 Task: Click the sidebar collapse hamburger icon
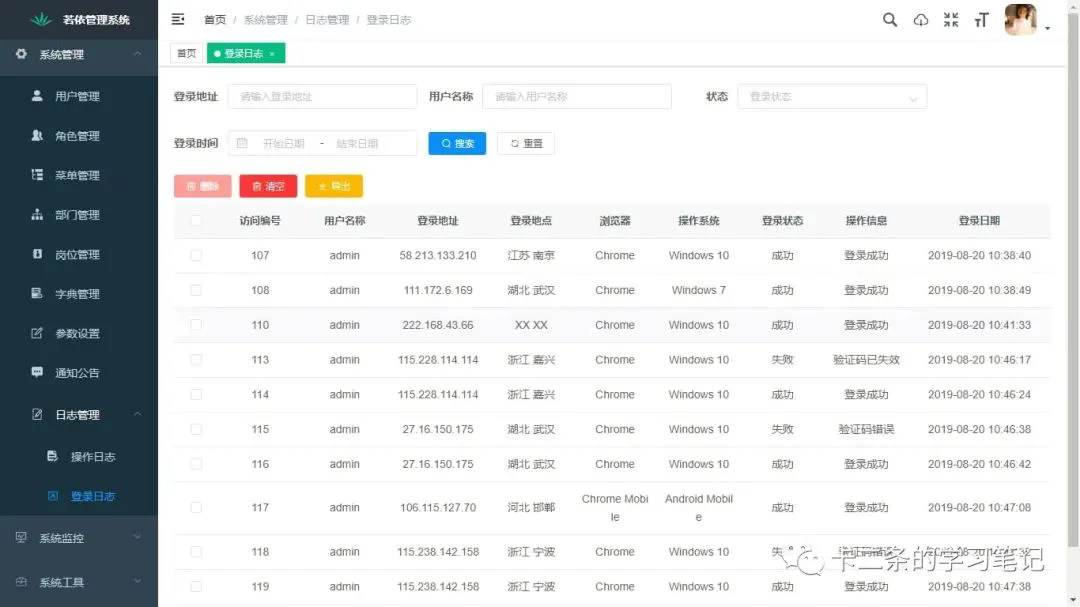point(178,19)
